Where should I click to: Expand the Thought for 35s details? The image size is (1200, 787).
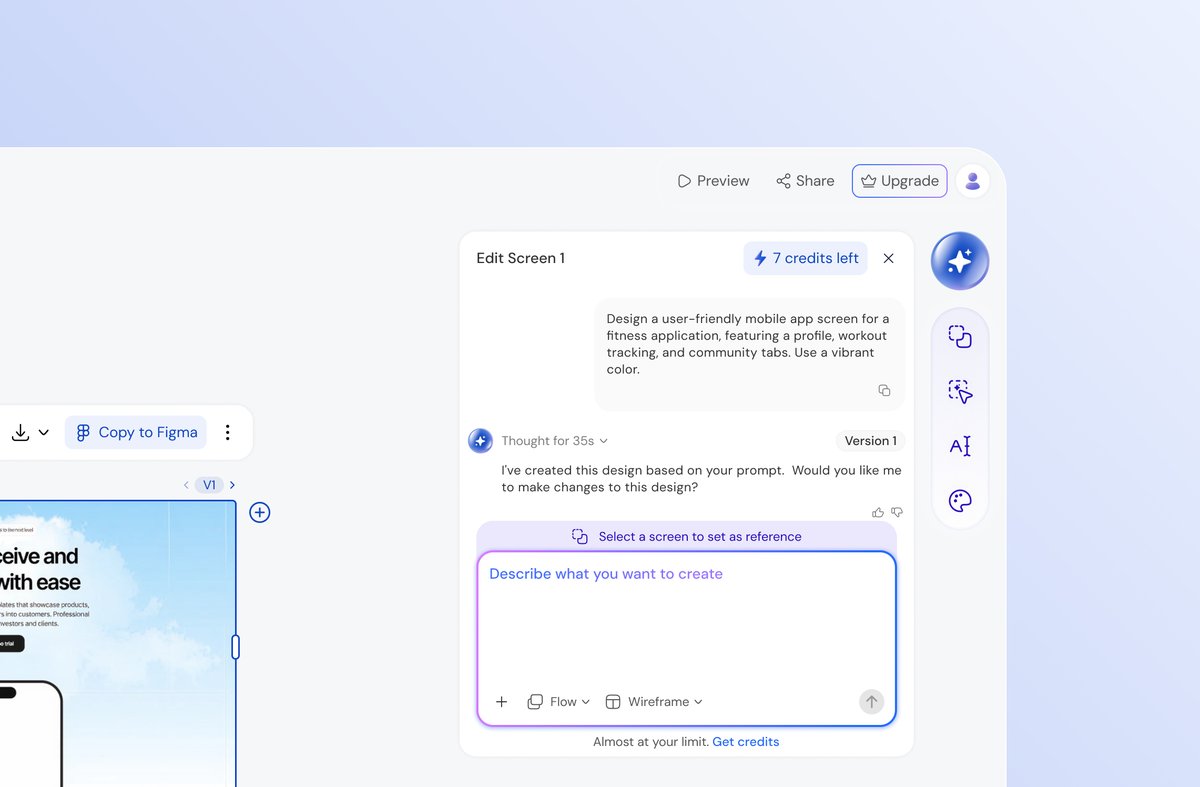coord(555,441)
